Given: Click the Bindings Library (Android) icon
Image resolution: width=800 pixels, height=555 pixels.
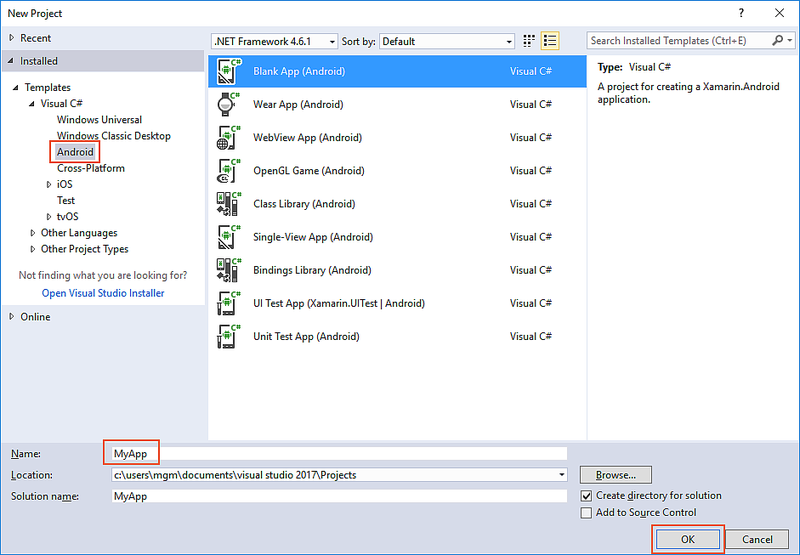Looking at the screenshot, I should (x=228, y=270).
